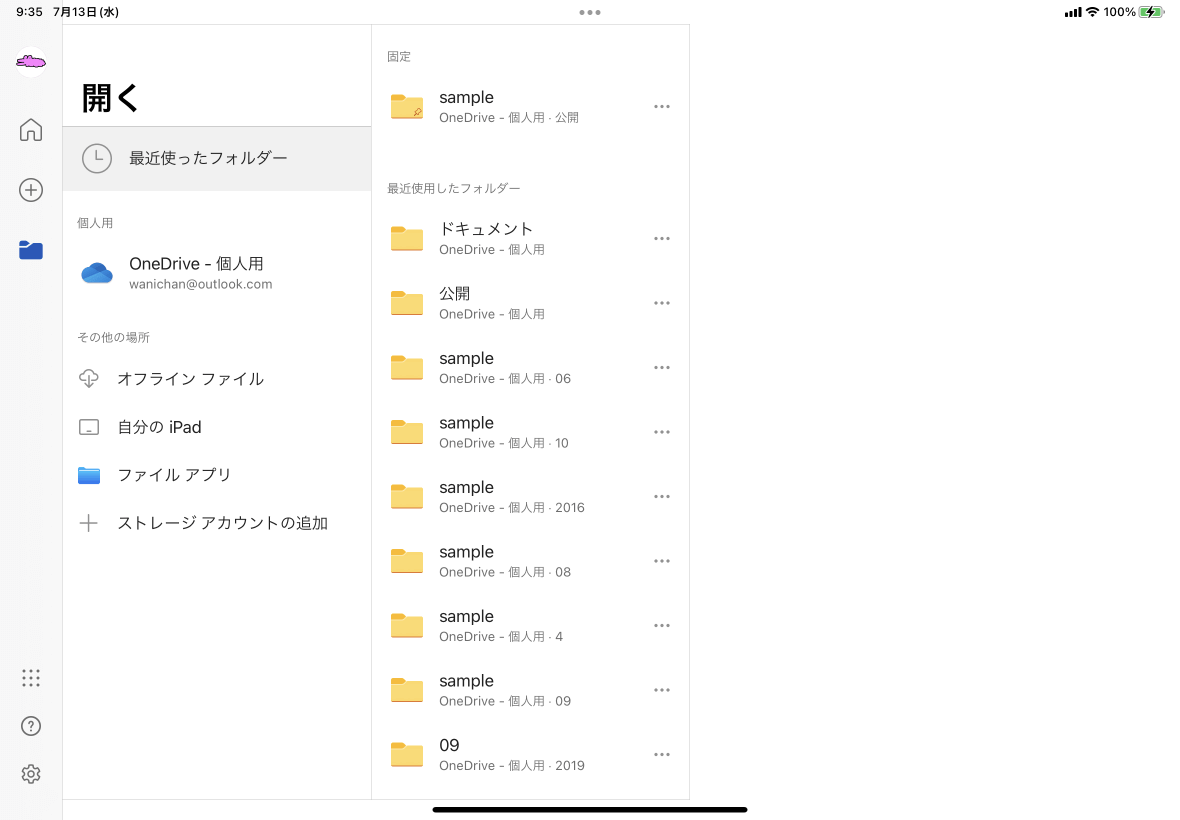Image resolution: width=1180 pixels, height=820 pixels.
Task: Tap the Create new (plus) icon
Action: click(x=31, y=190)
